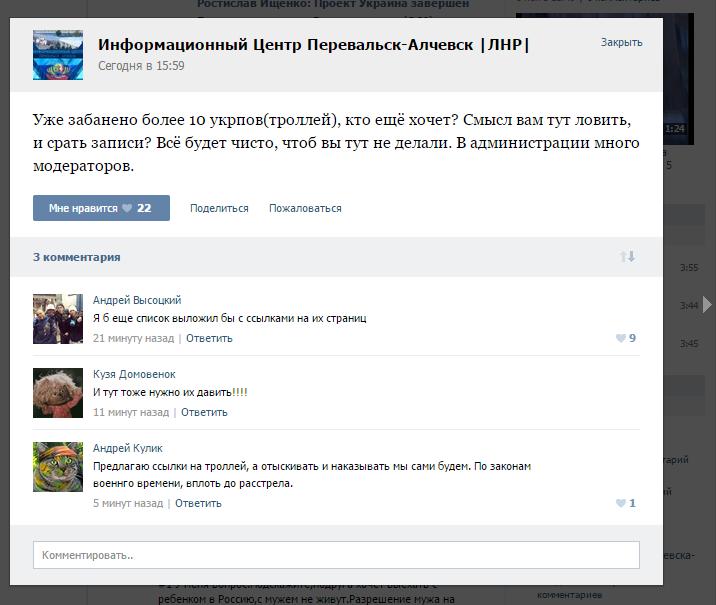Like Андрей Высоцкий's comment heart with 9
Viewport: 716px width, 605px height.
pyautogui.click(x=626, y=338)
